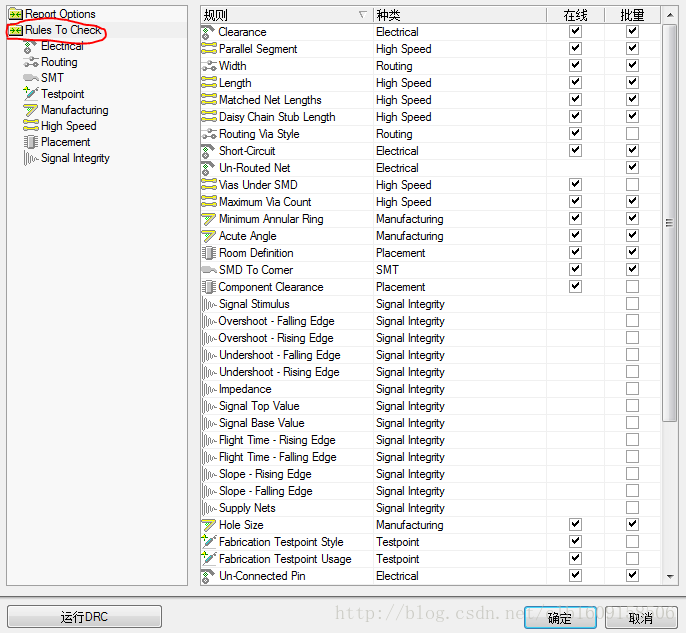Screen dimensions: 686x633
Task: Select Undershoot - Rising Edge rule
Action: point(430,372)
